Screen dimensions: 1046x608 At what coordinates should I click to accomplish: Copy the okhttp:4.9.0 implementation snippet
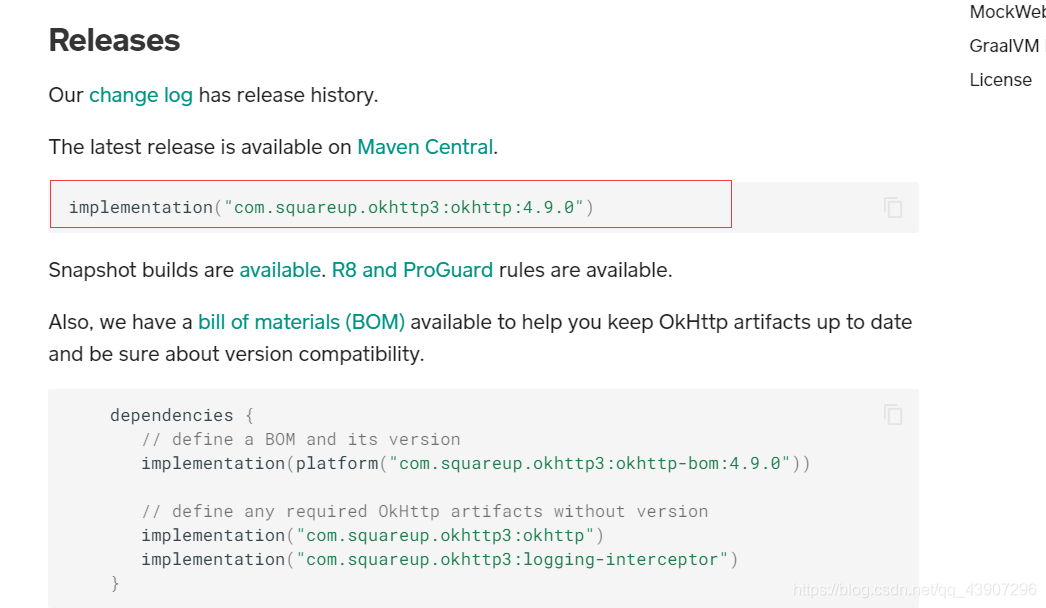pyautogui.click(x=893, y=208)
